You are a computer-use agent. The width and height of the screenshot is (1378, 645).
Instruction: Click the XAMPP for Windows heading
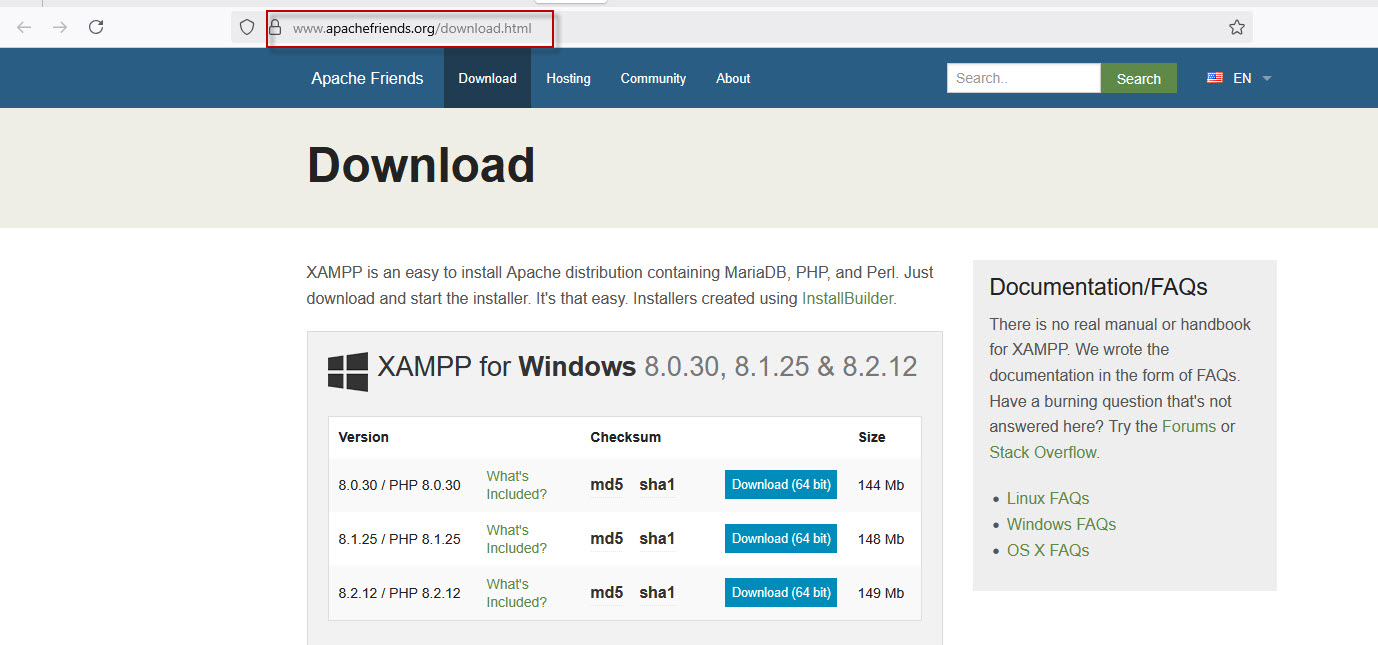647,367
